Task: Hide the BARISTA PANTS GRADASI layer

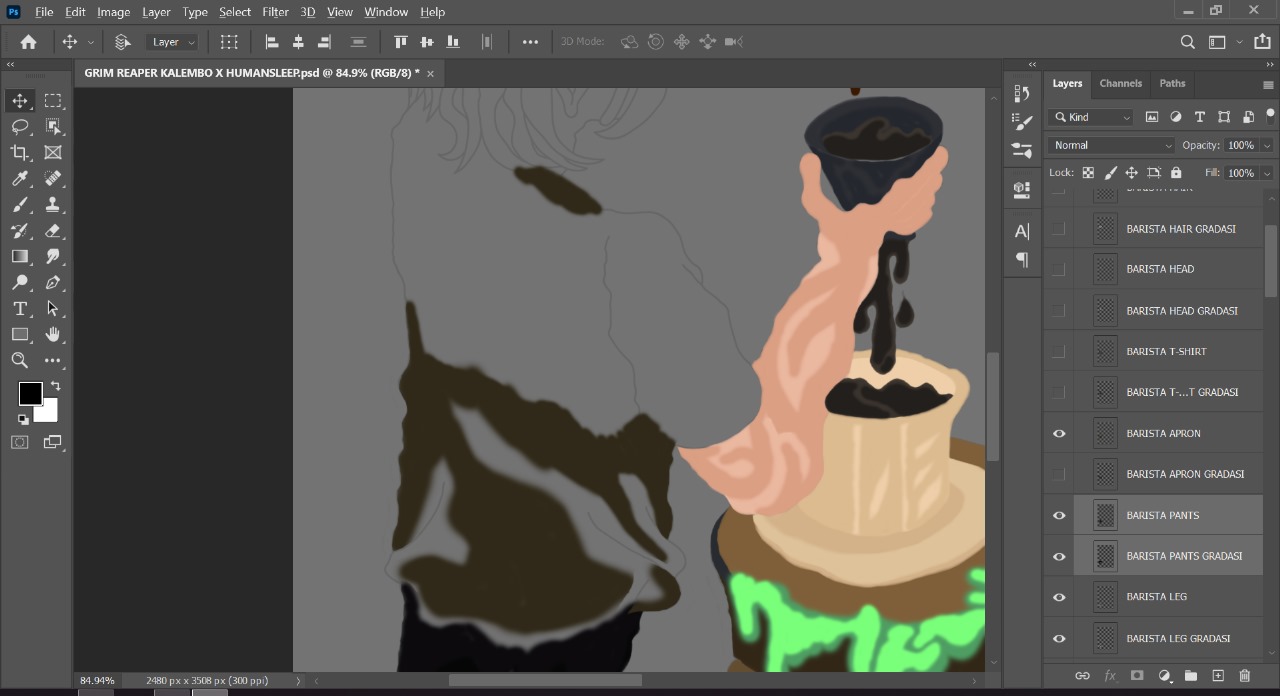Action: click(x=1059, y=556)
